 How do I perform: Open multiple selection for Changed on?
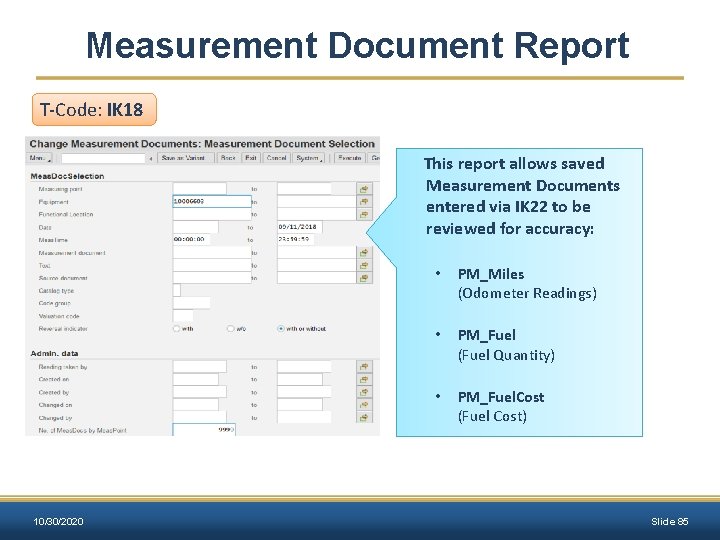tap(364, 405)
